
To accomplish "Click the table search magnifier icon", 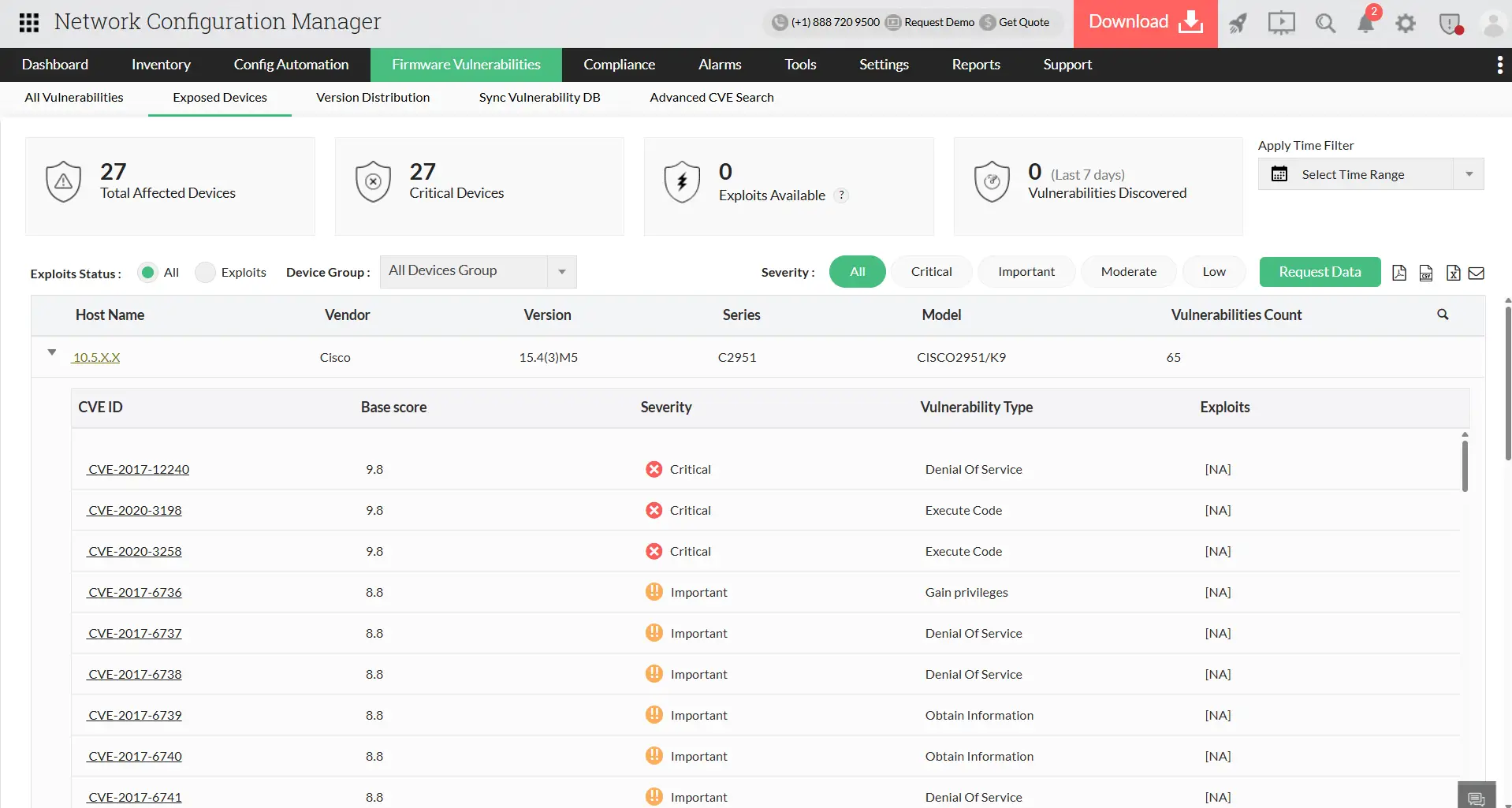I will tap(1443, 315).
